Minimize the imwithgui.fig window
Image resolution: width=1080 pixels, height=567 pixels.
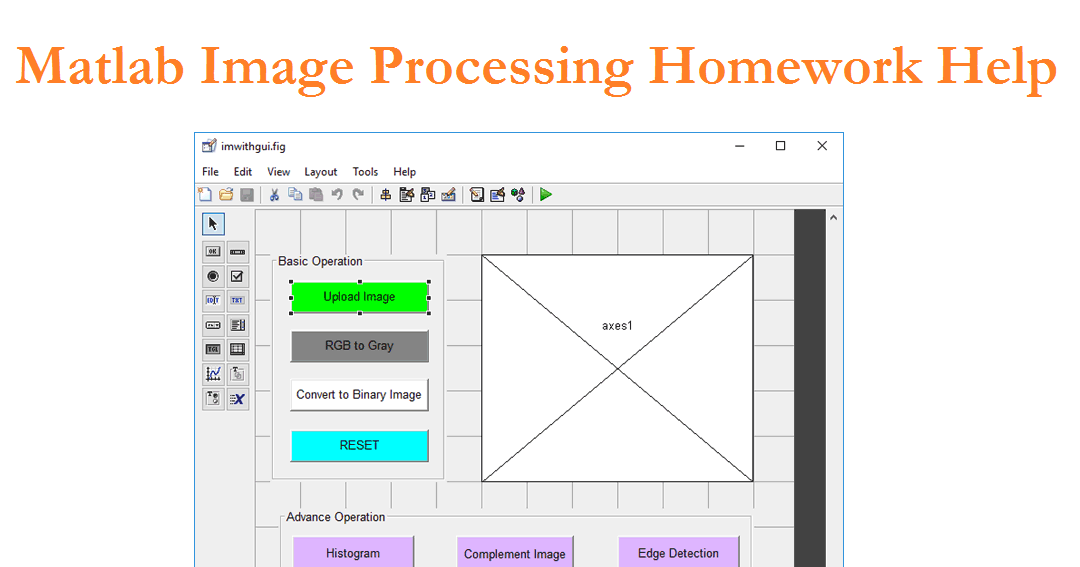[x=740, y=146]
